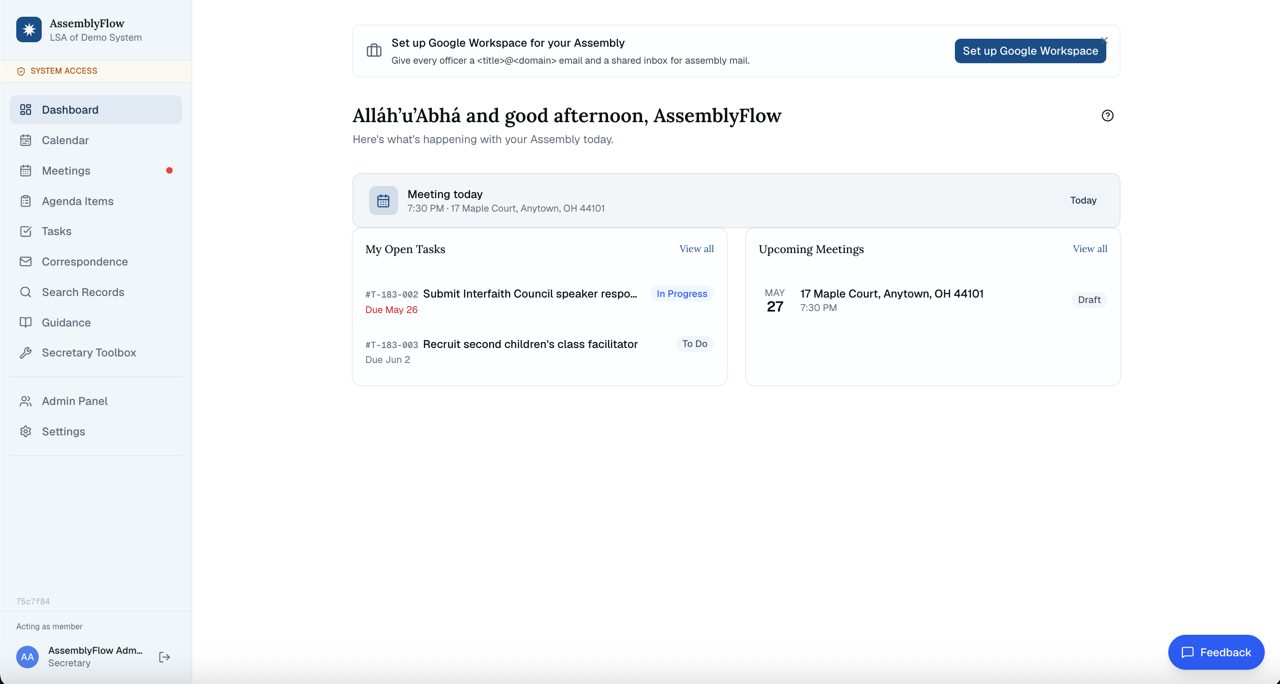Click the To Do status badge

pyautogui.click(x=695, y=344)
